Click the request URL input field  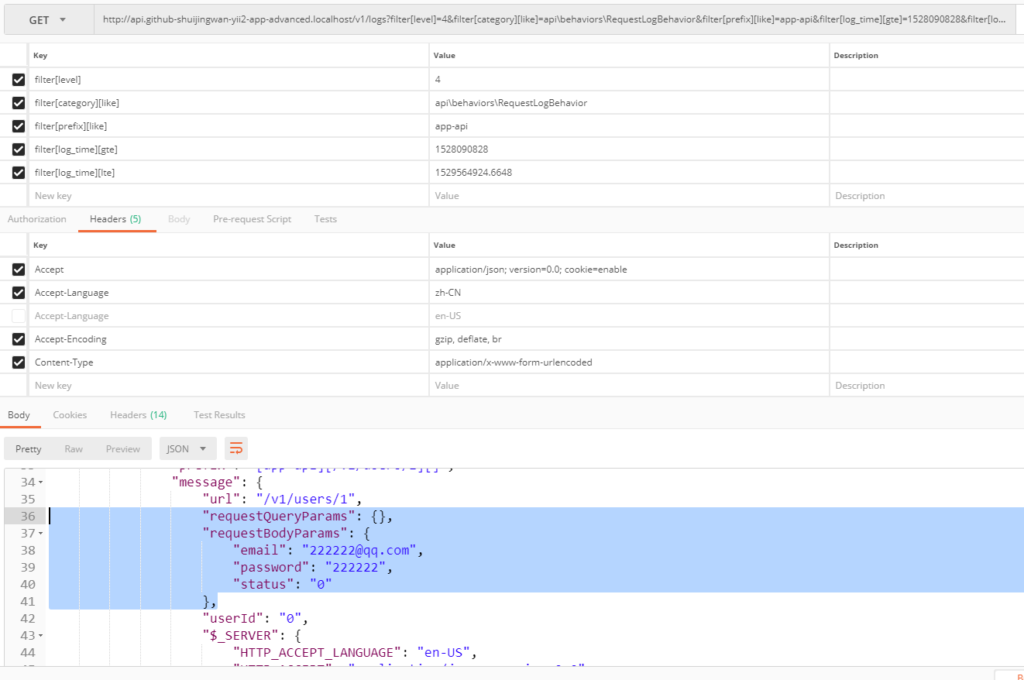click(554, 20)
